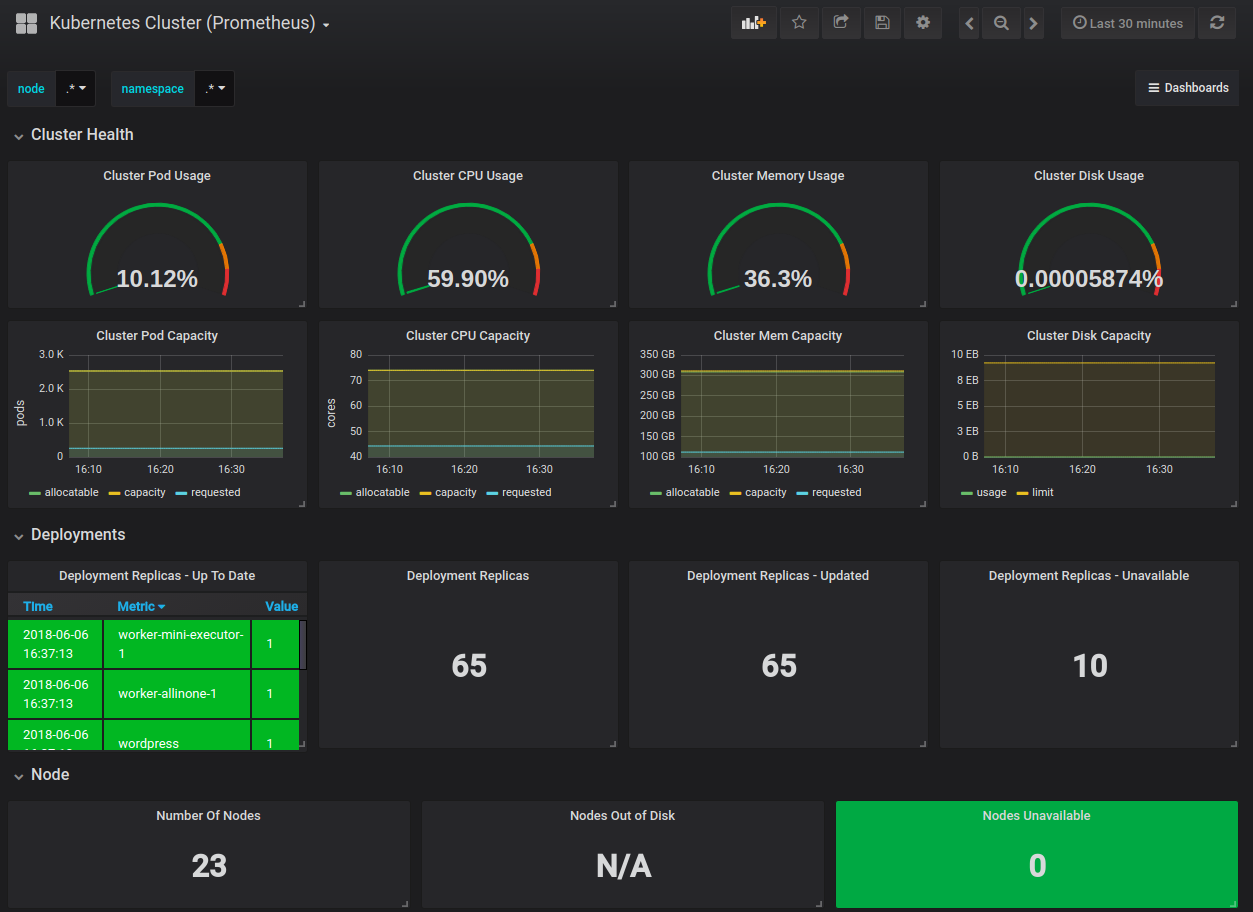The width and height of the screenshot is (1253, 912).
Task: Star this dashboard as favorite
Action: [x=799, y=23]
